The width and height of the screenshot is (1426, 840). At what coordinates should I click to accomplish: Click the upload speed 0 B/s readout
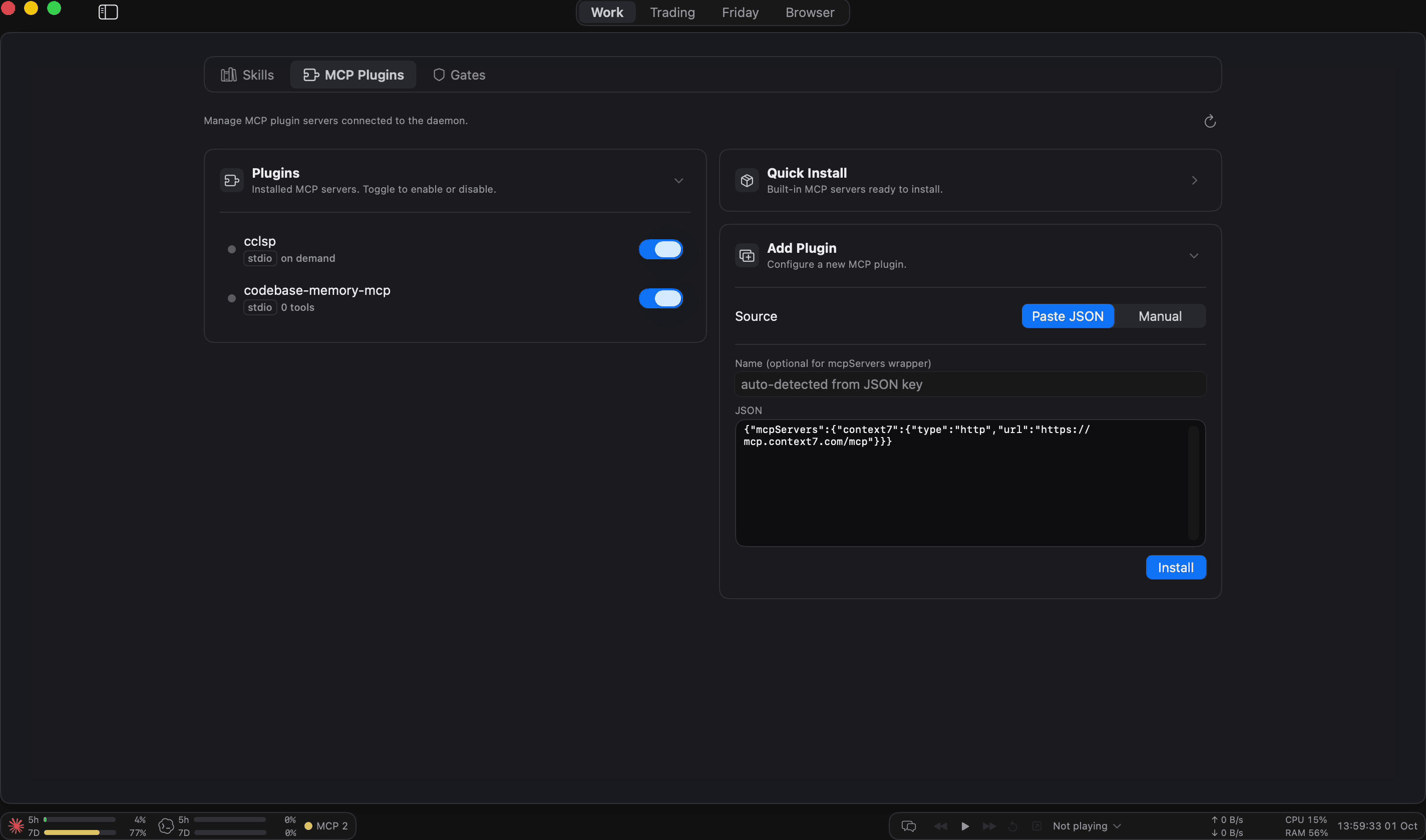[x=1227, y=819]
